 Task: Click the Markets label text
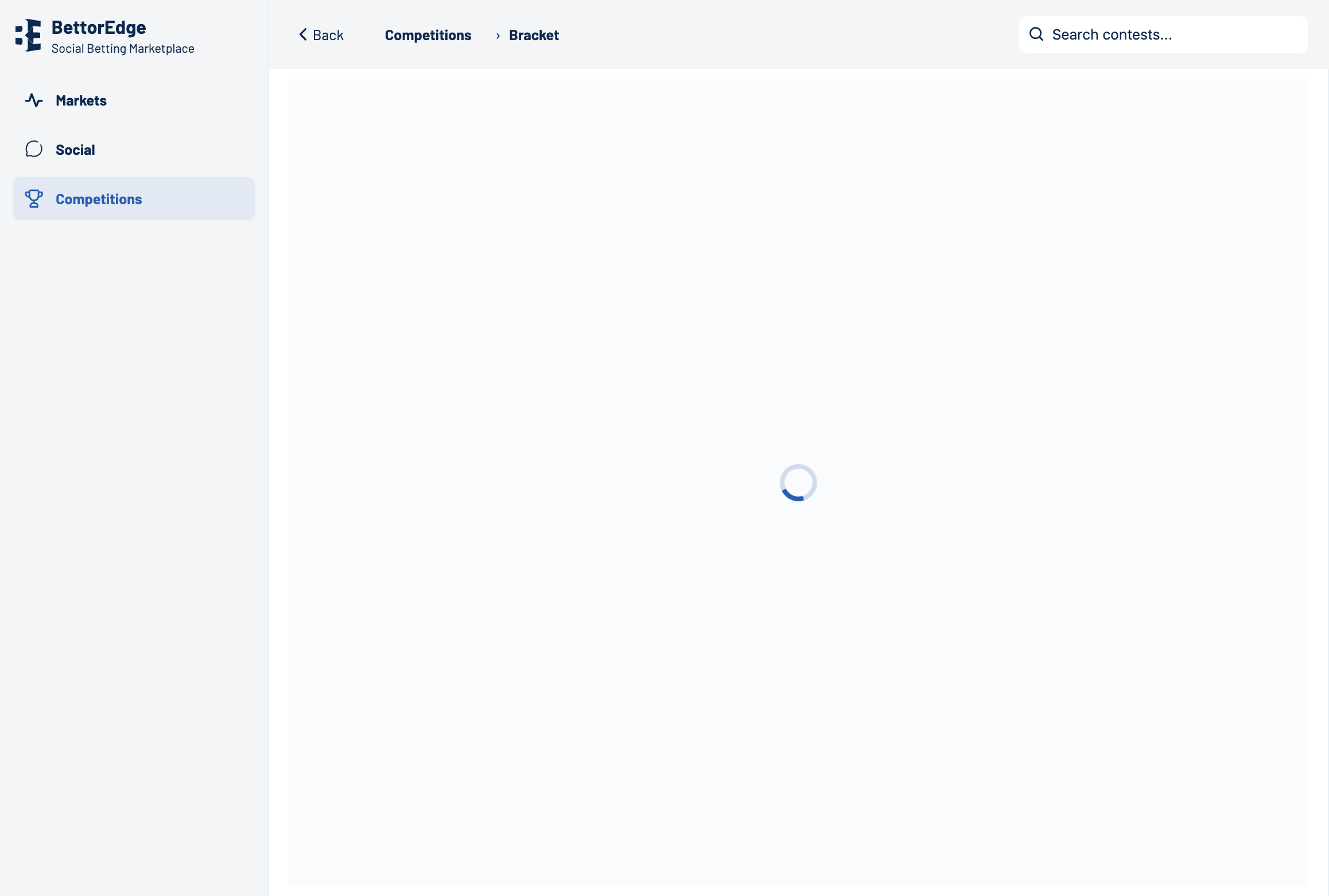coord(81,100)
